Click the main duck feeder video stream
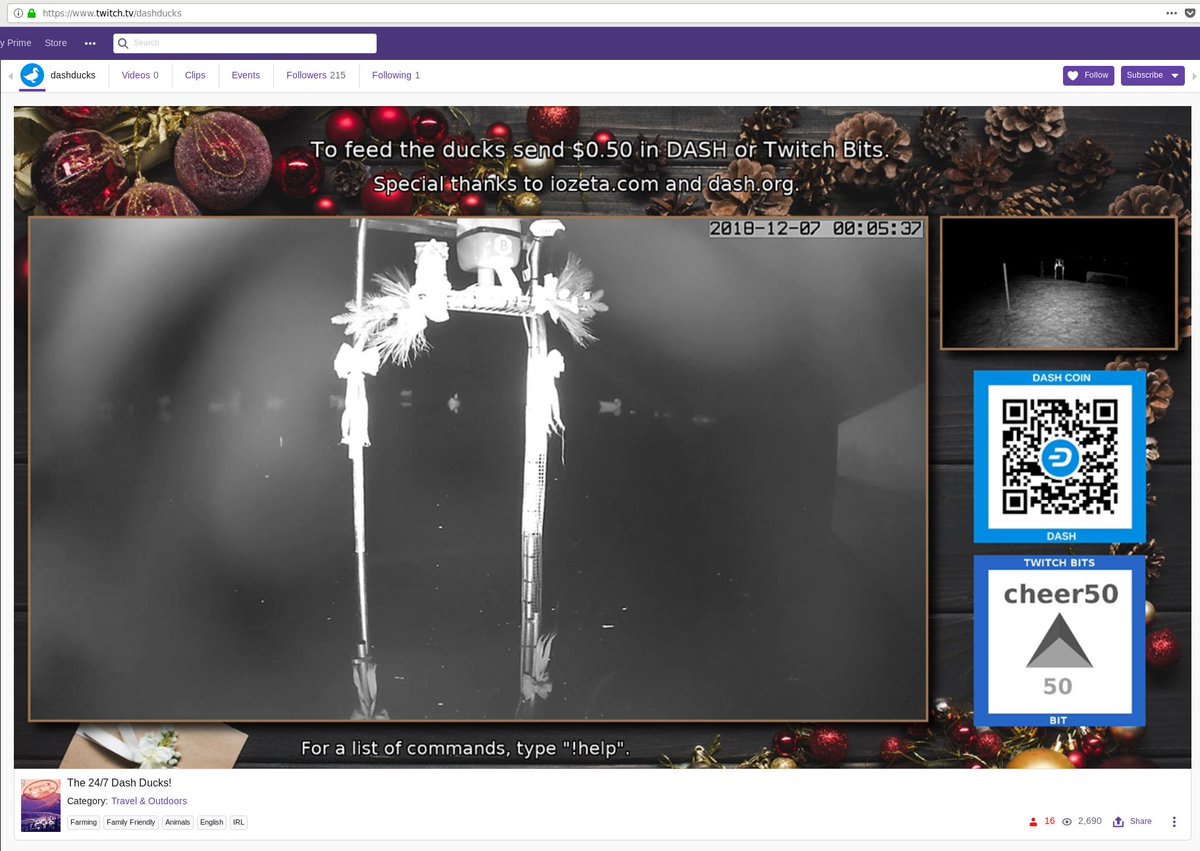This screenshot has width=1200, height=851. (x=478, y=468)
